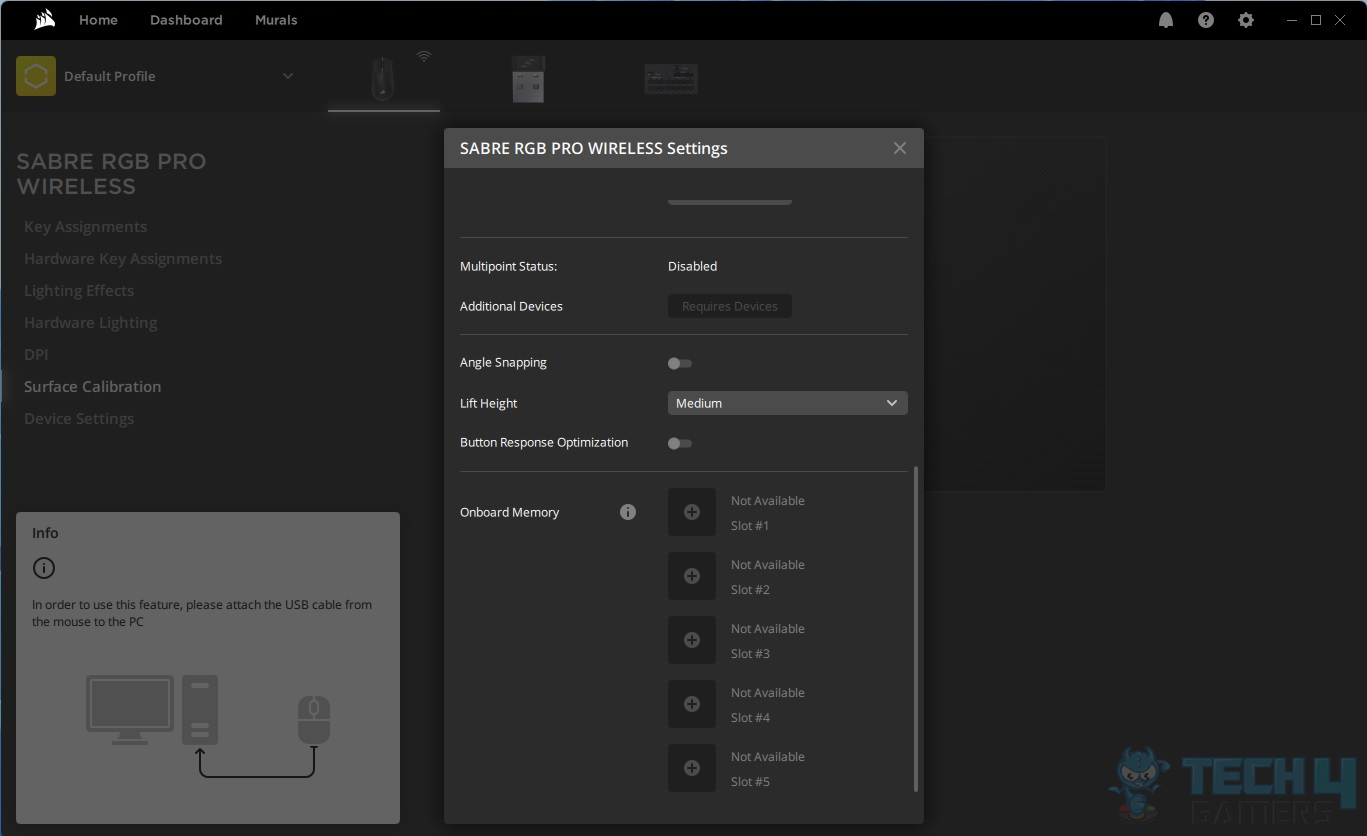Click the Info panel icon

point(44,568)
